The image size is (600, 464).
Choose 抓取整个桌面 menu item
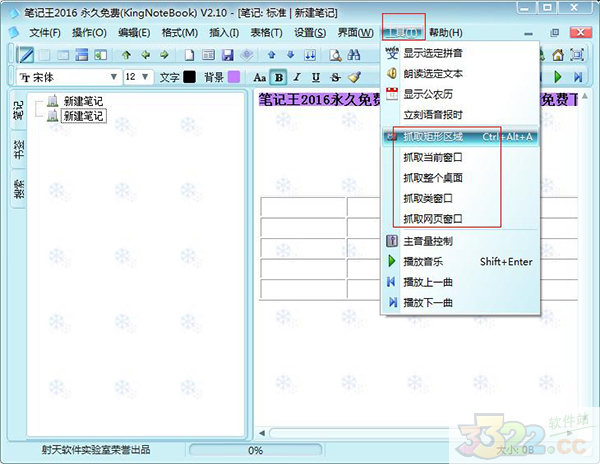(461, 178)
